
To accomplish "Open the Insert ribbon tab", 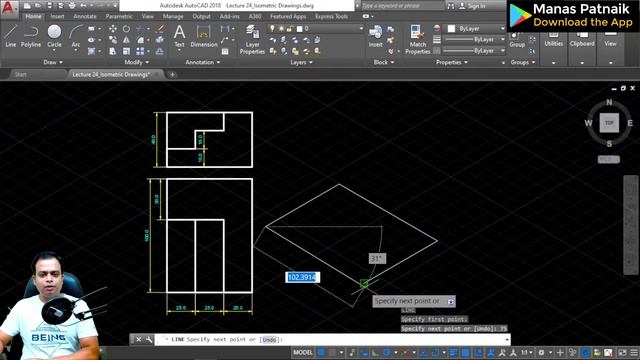I will pos(57,16).
